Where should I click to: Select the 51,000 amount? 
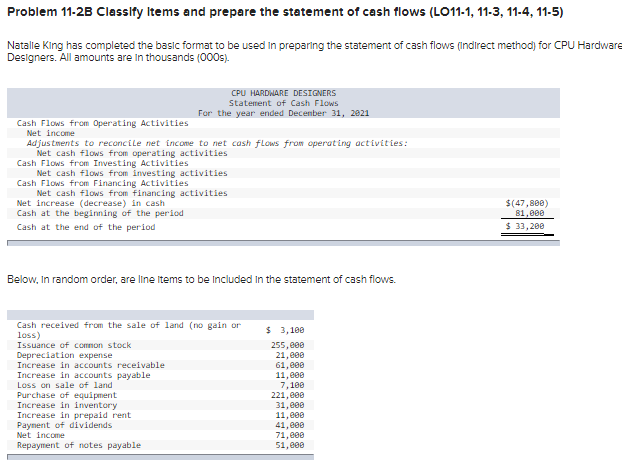(290, 445)
